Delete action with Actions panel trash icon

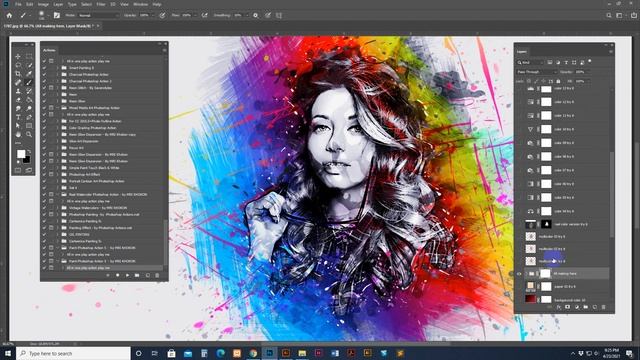coord(157,275)
